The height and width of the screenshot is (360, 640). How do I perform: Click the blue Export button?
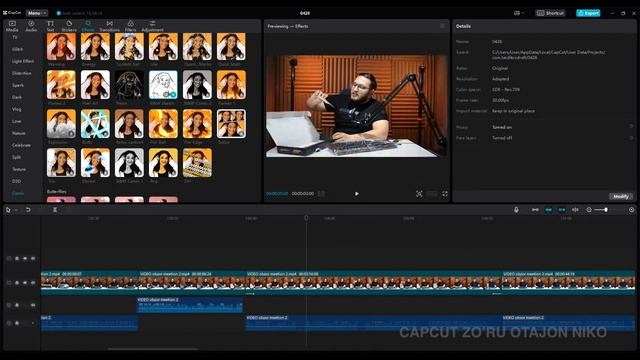click(x=588, y=13)
